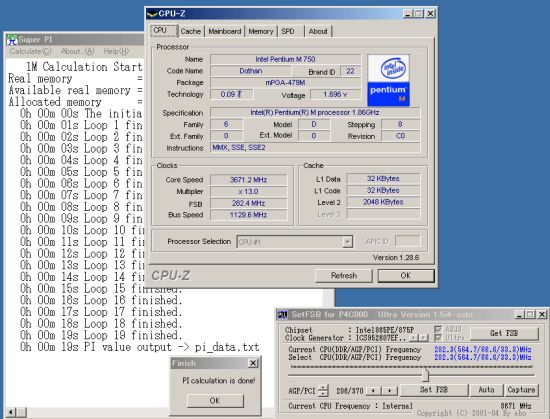Click the Loop 16 finished line
Image resolution: width=550 pixels, height=419 pixels.
click(x=101, y=300)
